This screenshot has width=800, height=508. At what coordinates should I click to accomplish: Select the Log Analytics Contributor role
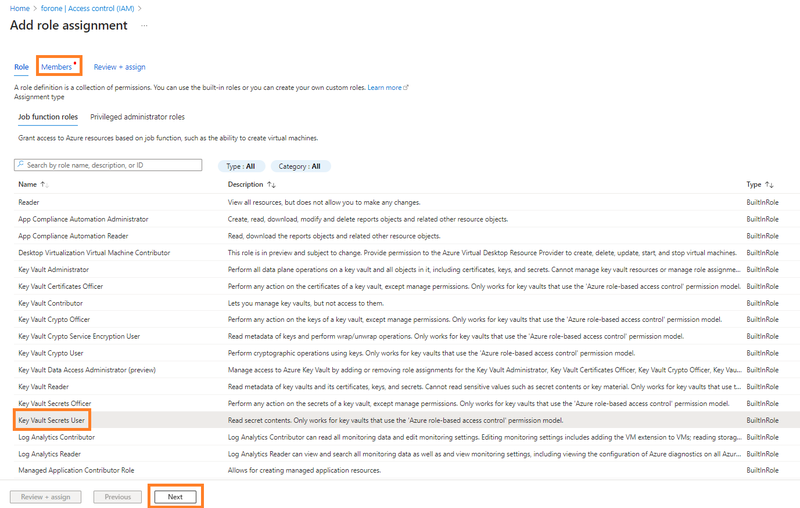coord(56,438)
